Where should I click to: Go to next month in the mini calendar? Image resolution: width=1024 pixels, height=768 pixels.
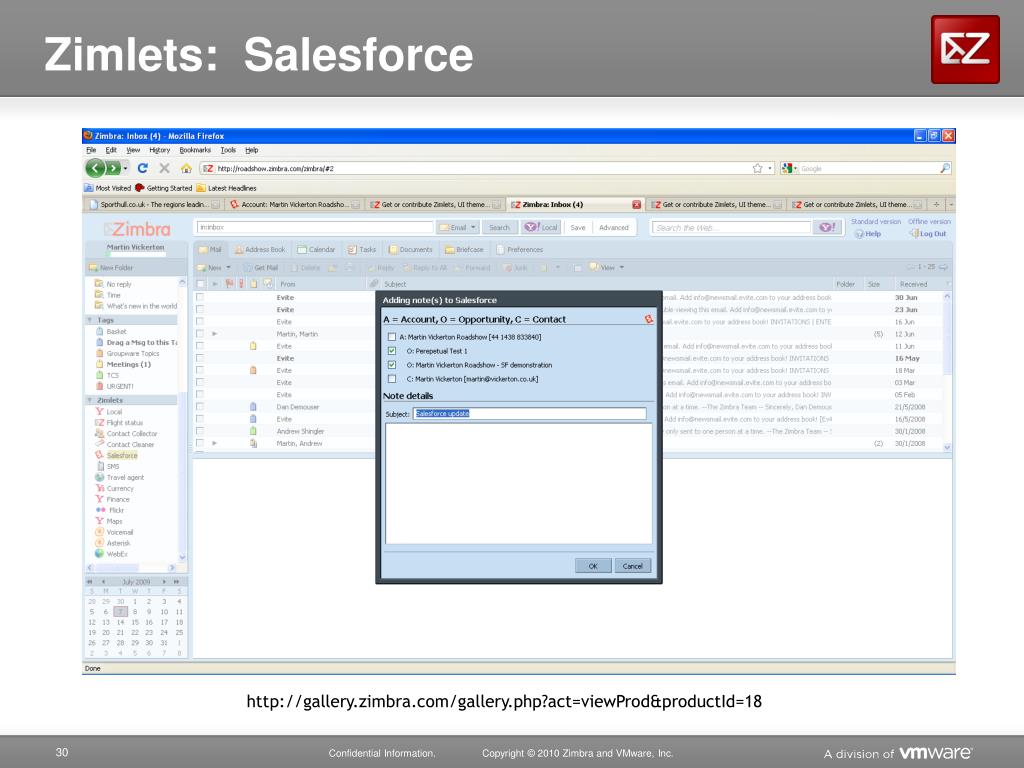point(165,581)
